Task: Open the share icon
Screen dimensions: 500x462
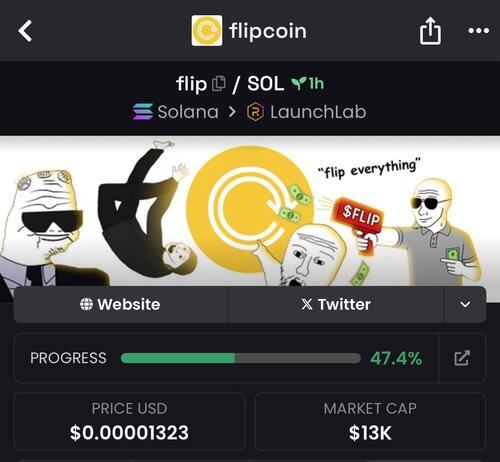Action: [430, 31]
